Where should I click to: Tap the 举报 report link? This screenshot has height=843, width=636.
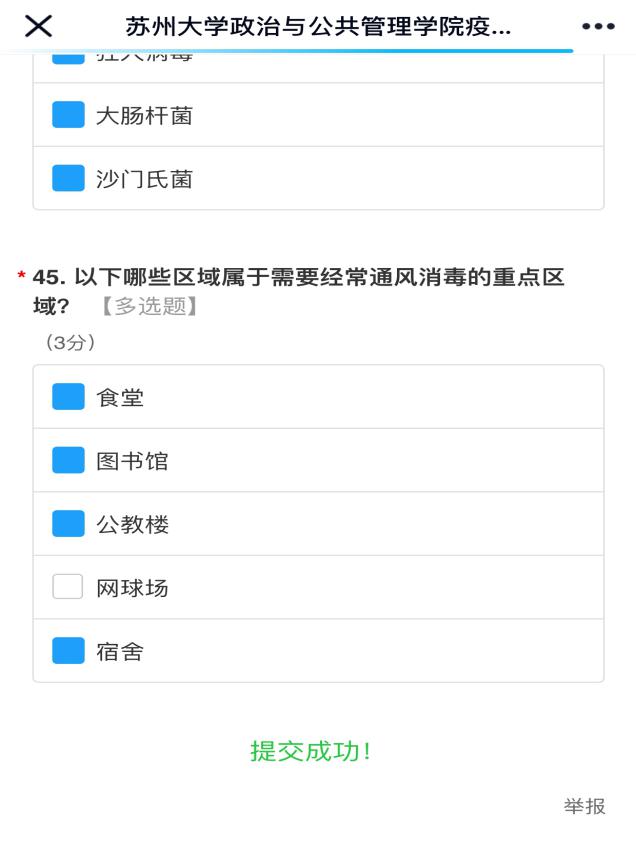point(584,806)
